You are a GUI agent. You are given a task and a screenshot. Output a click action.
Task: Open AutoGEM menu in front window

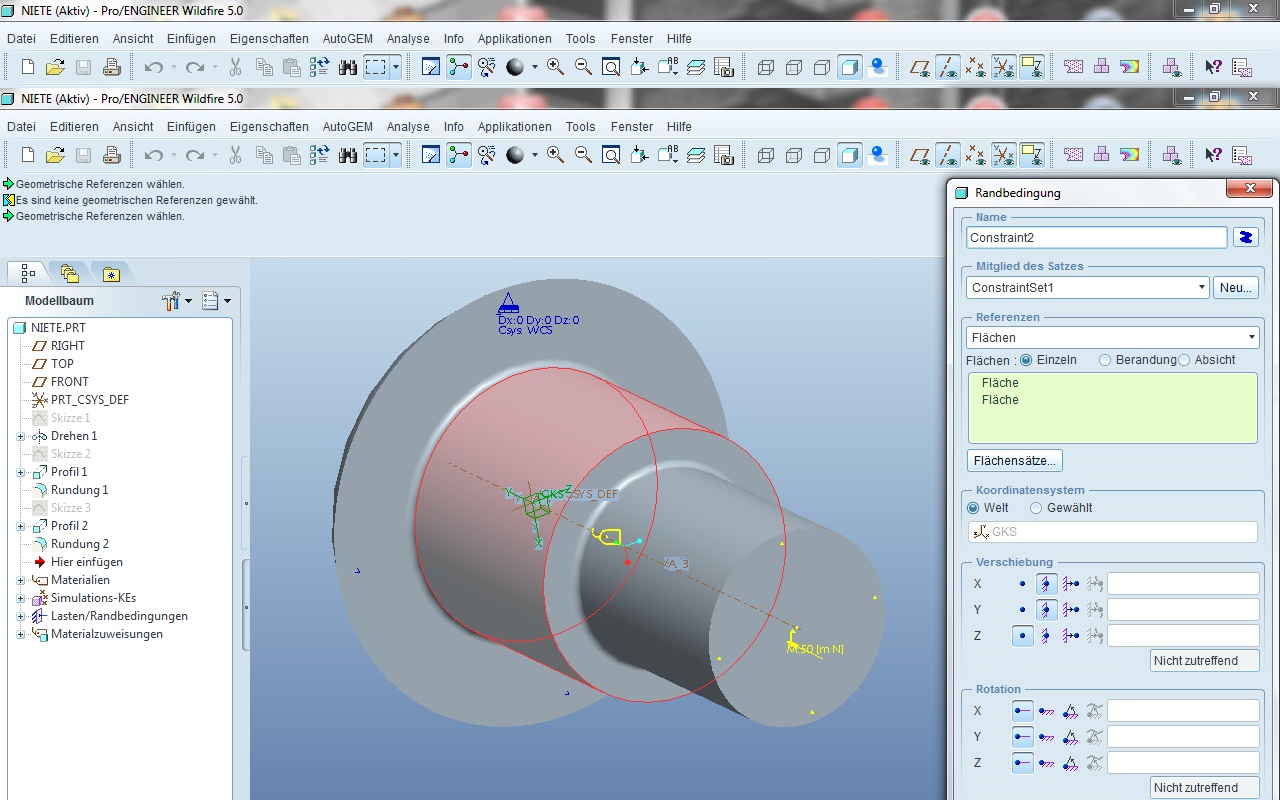[x=347, y=127]
